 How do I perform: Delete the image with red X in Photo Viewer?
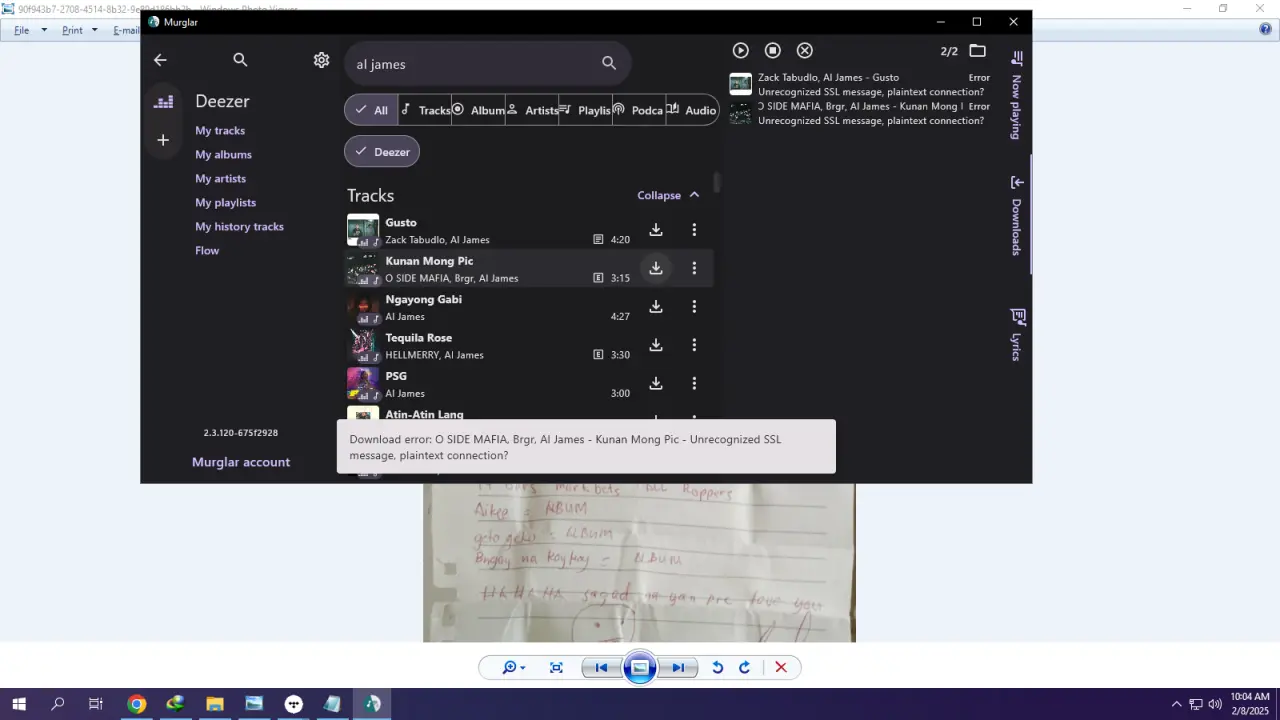pos(781,668)
